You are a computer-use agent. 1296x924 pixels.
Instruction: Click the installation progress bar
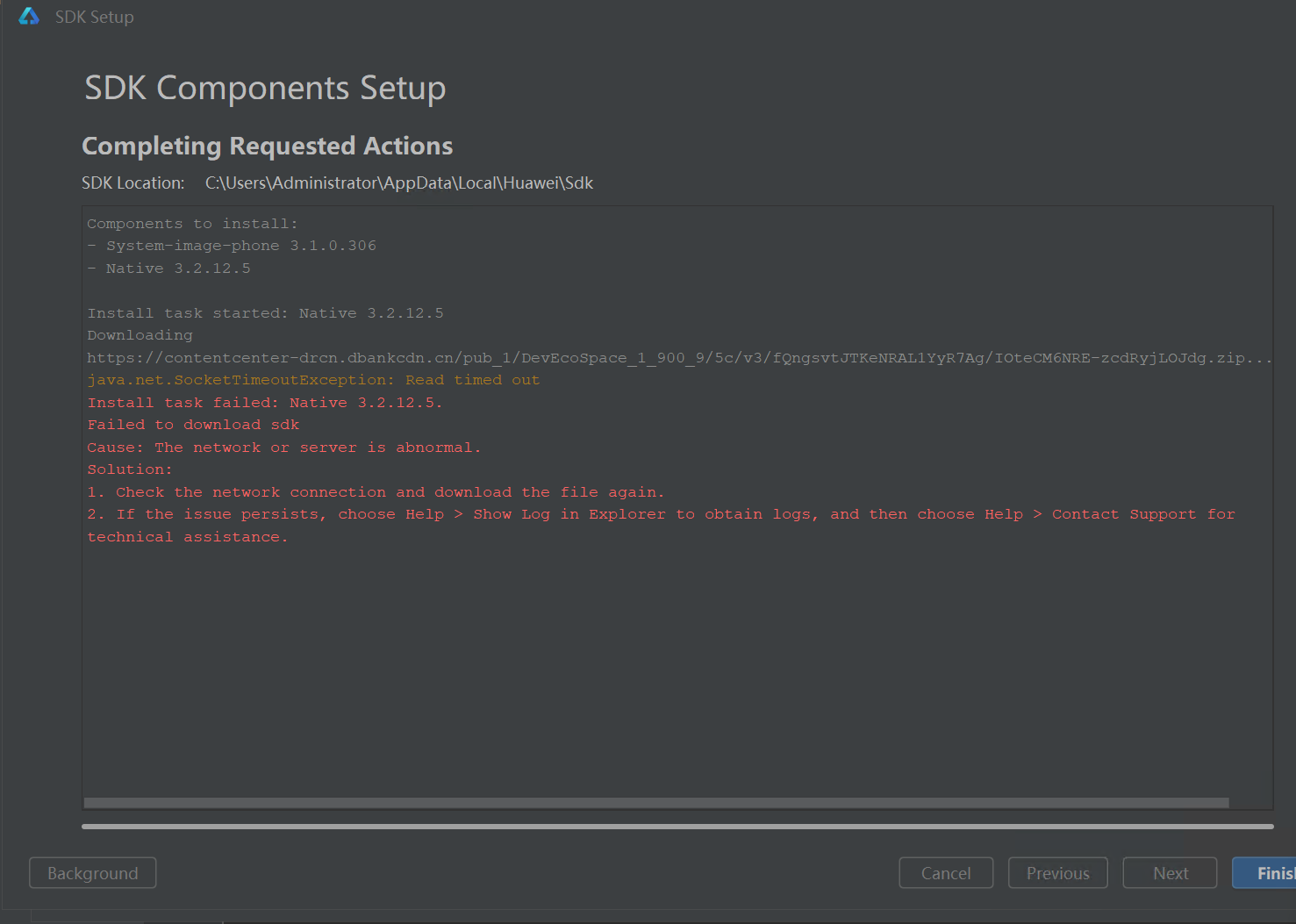677,827
